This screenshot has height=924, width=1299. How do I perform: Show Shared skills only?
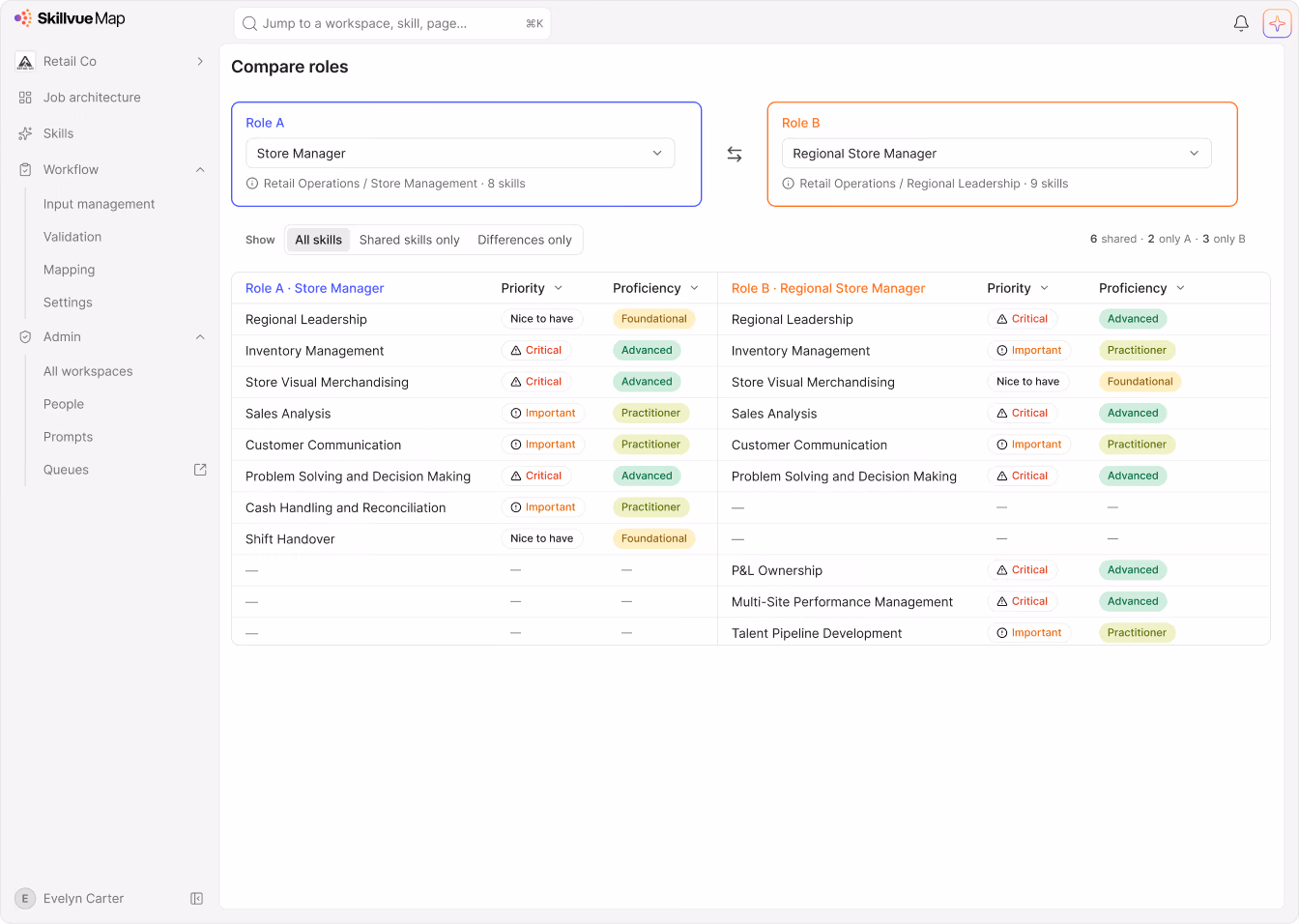(x=410, y=240)
